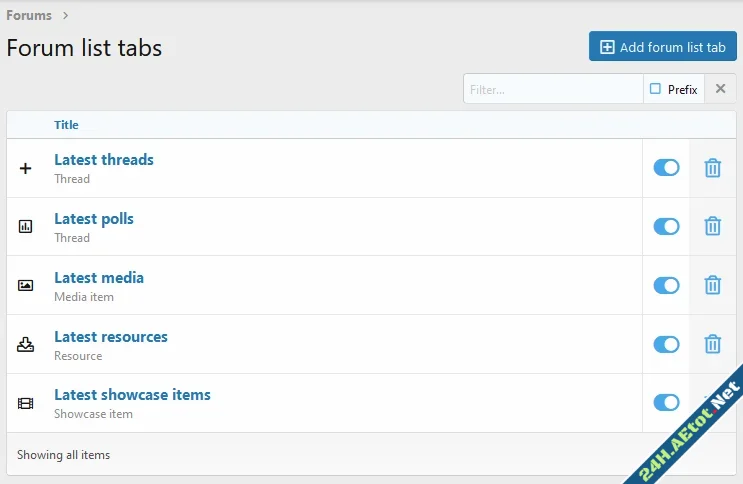Viewport: 743px width, 484px height.
Task: Clear the filter with the X button
Action: [720, 89]
